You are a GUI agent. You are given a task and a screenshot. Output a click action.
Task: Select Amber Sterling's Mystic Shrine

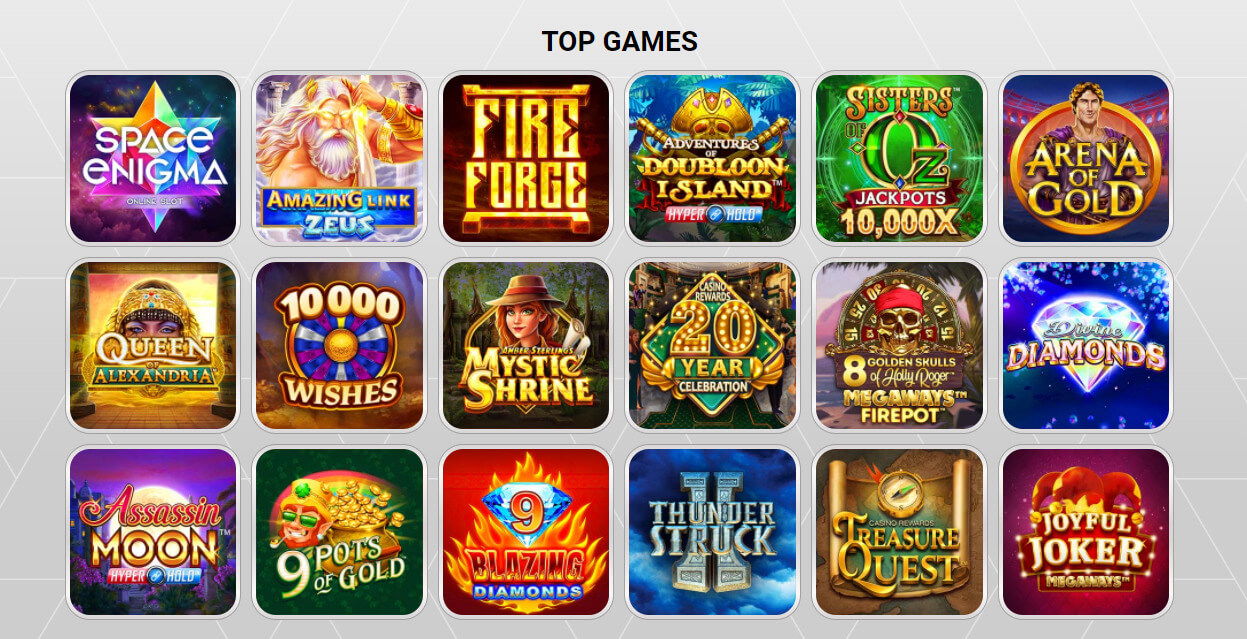pos(526,345)
